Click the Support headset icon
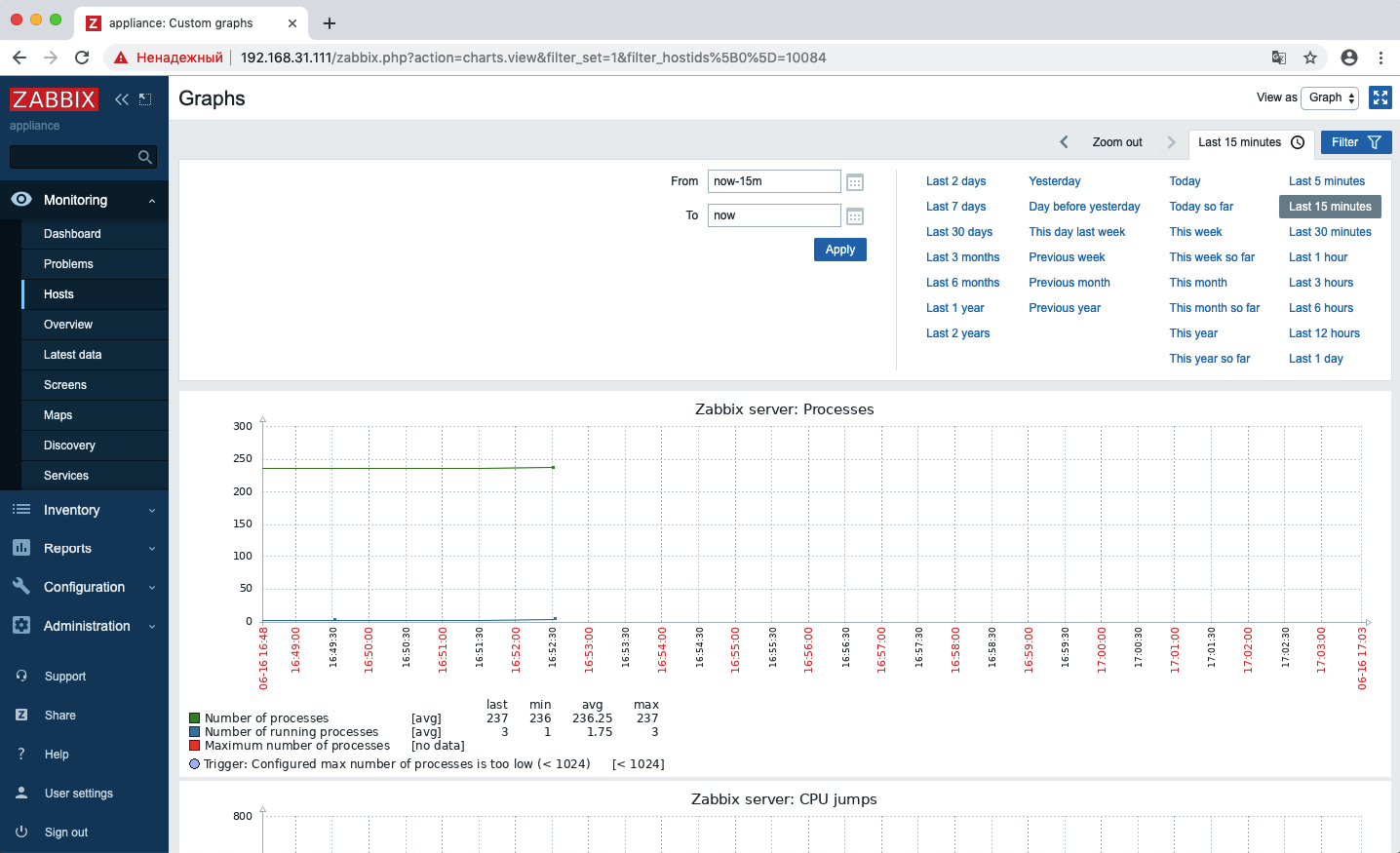The height and width of the screenshot is (853, 1400). (21, 676)
